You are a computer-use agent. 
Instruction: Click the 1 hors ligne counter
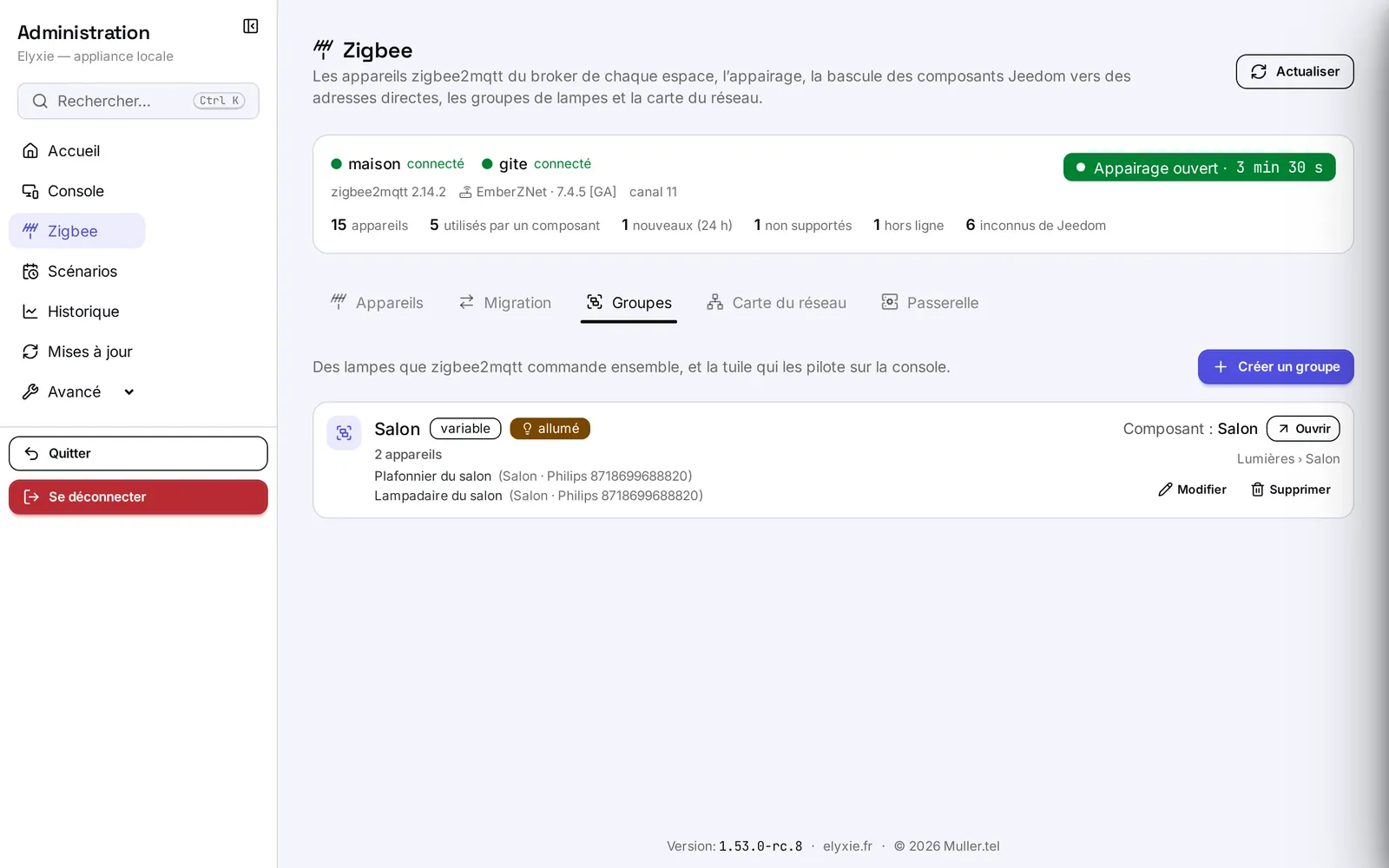909,225
